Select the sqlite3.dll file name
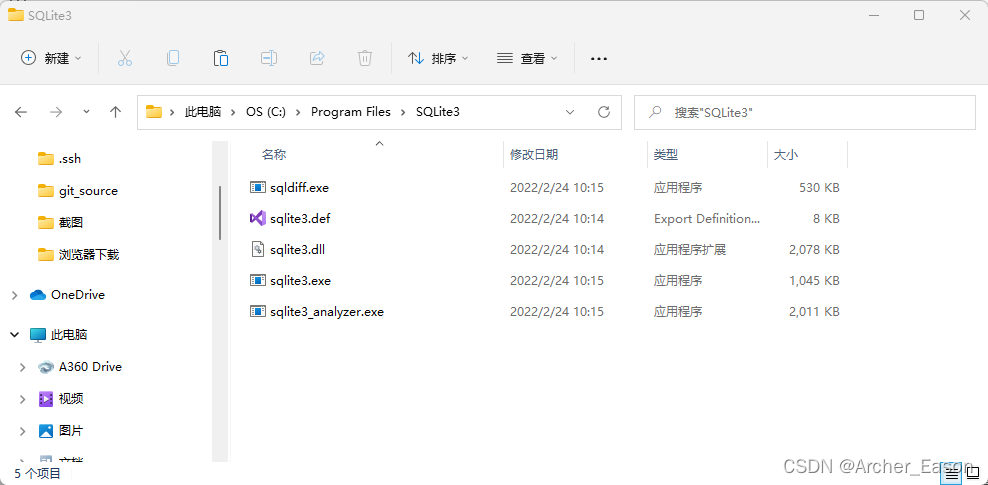This screenshot has width=988, height=485. pyautogui.click(x=297, y=249)
